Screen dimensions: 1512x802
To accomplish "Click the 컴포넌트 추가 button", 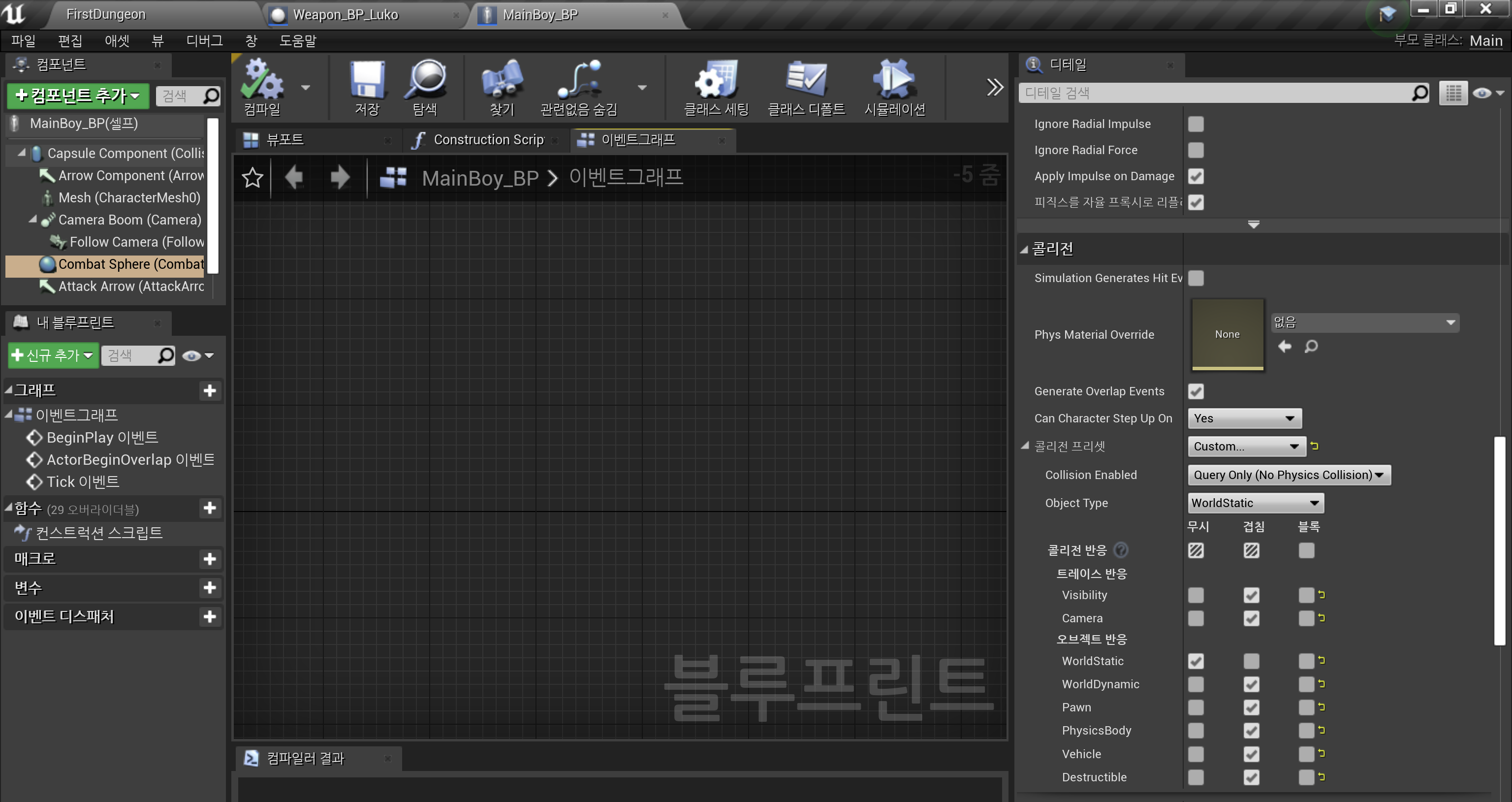I will [x=76, y=96].
